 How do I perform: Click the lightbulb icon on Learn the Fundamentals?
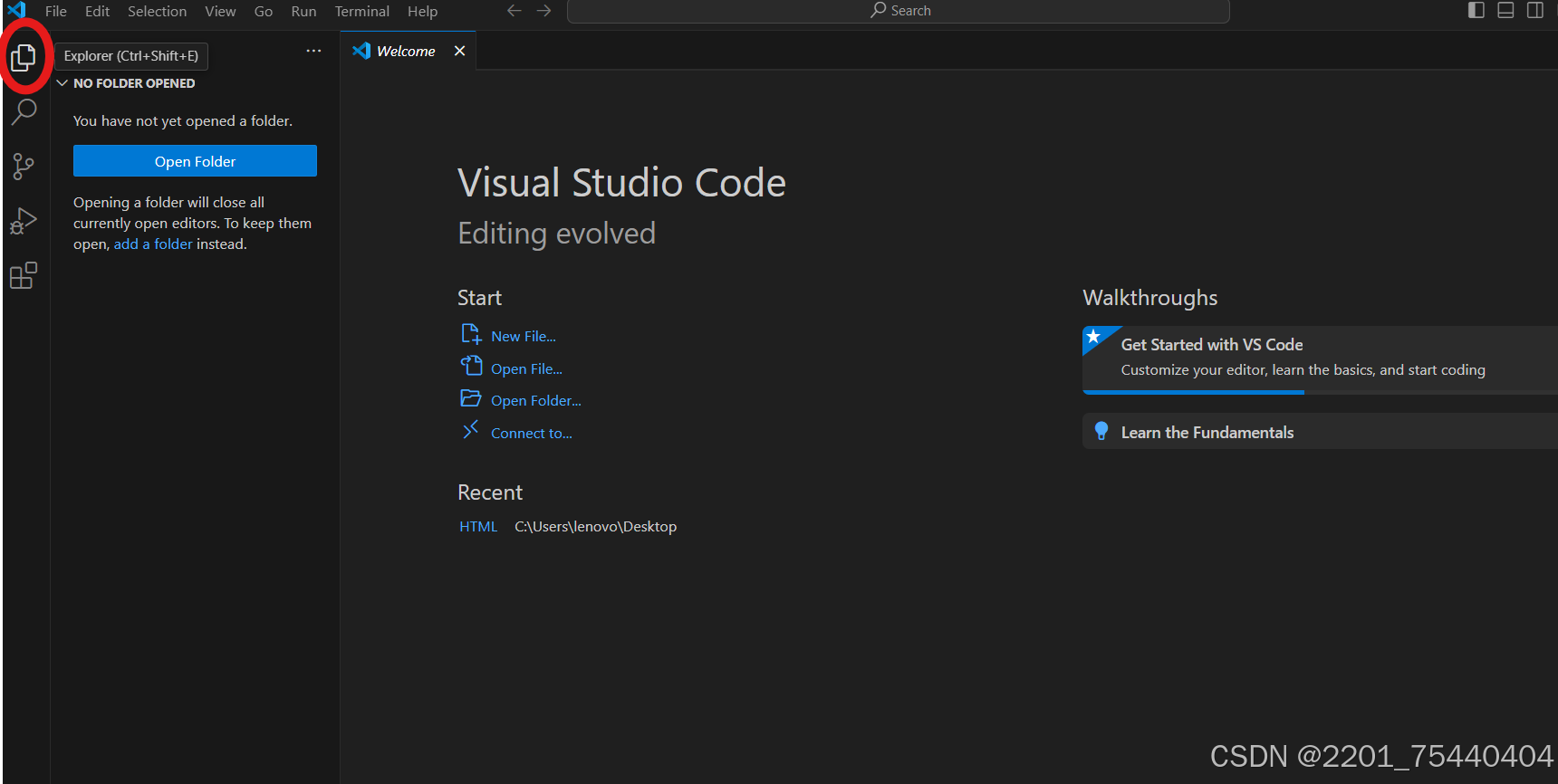(x=1101, y=432)
